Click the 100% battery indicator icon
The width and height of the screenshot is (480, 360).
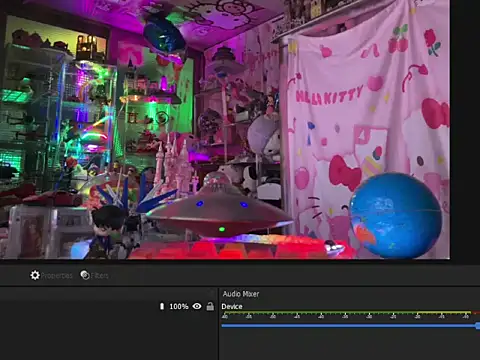click(162, 306)
